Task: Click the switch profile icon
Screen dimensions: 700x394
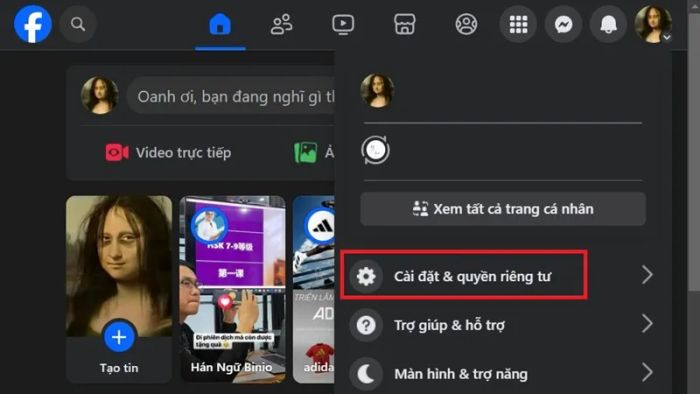Action: click(x=375, y=150)
